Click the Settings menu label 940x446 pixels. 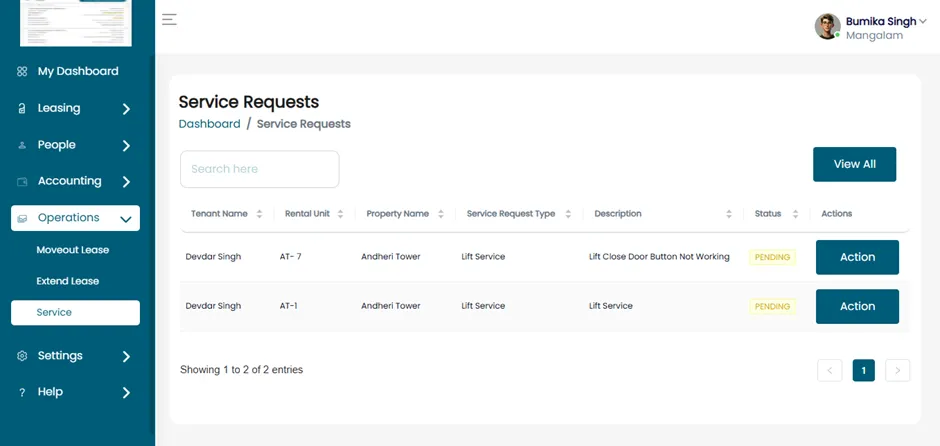pos(60,356)
